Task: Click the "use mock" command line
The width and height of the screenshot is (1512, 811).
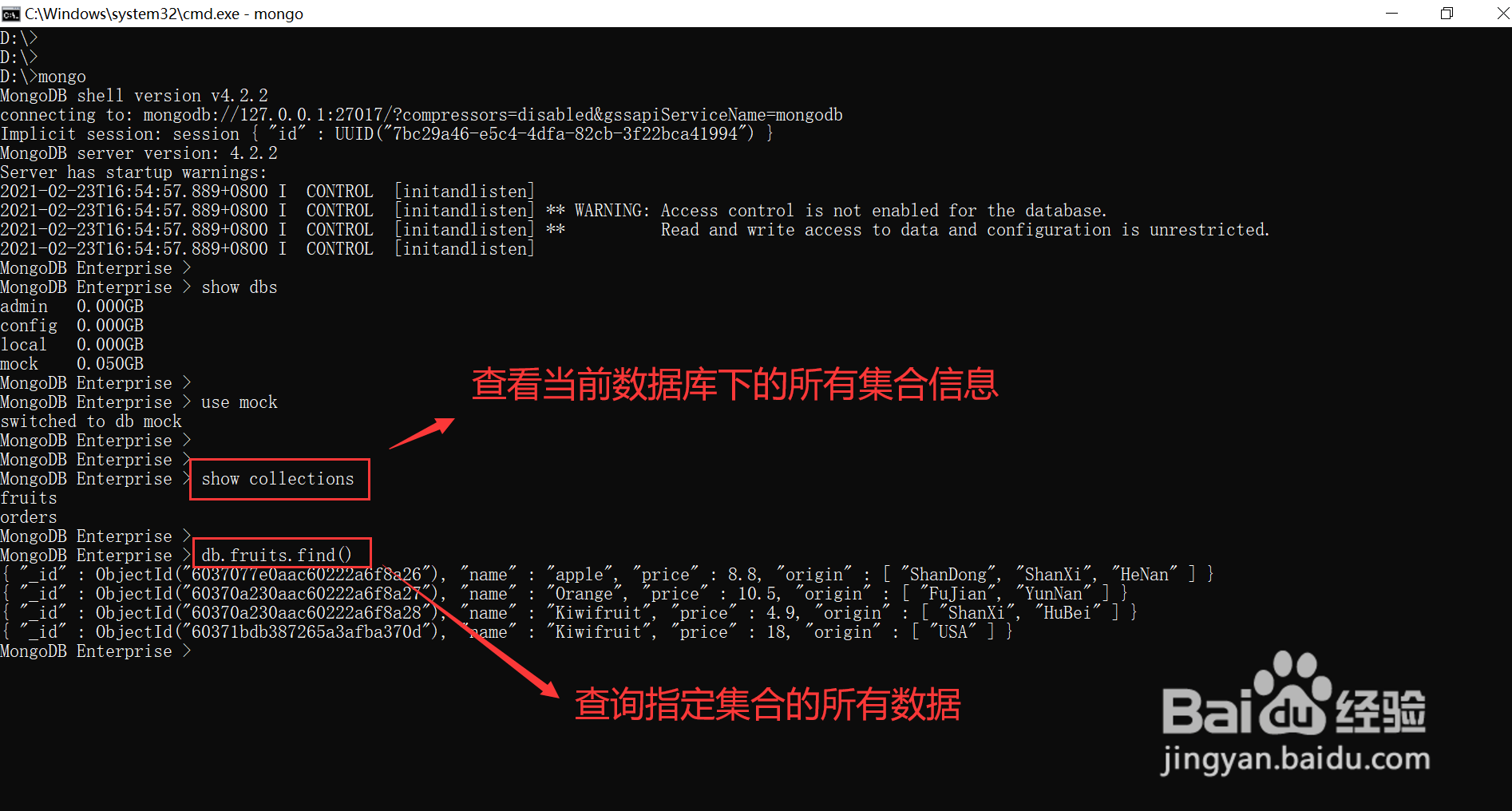Action: point(139,402)
